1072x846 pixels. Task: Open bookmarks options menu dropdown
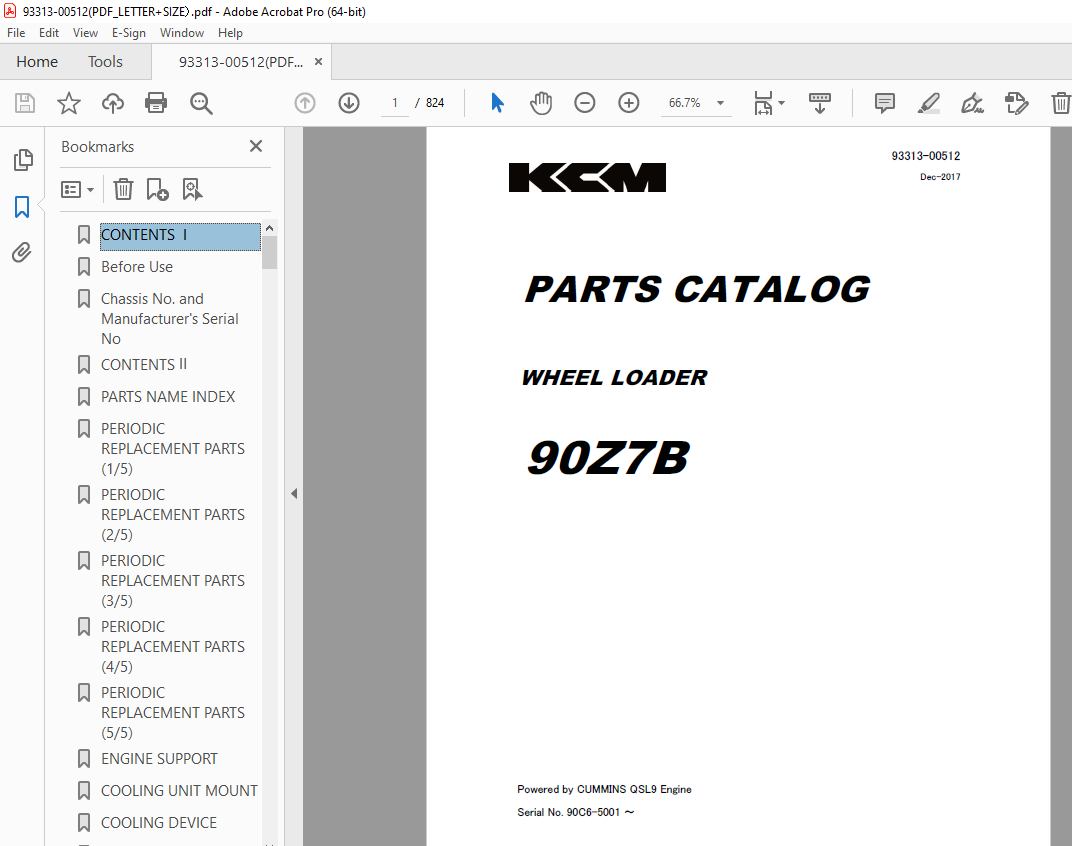[x=77, y=189]
